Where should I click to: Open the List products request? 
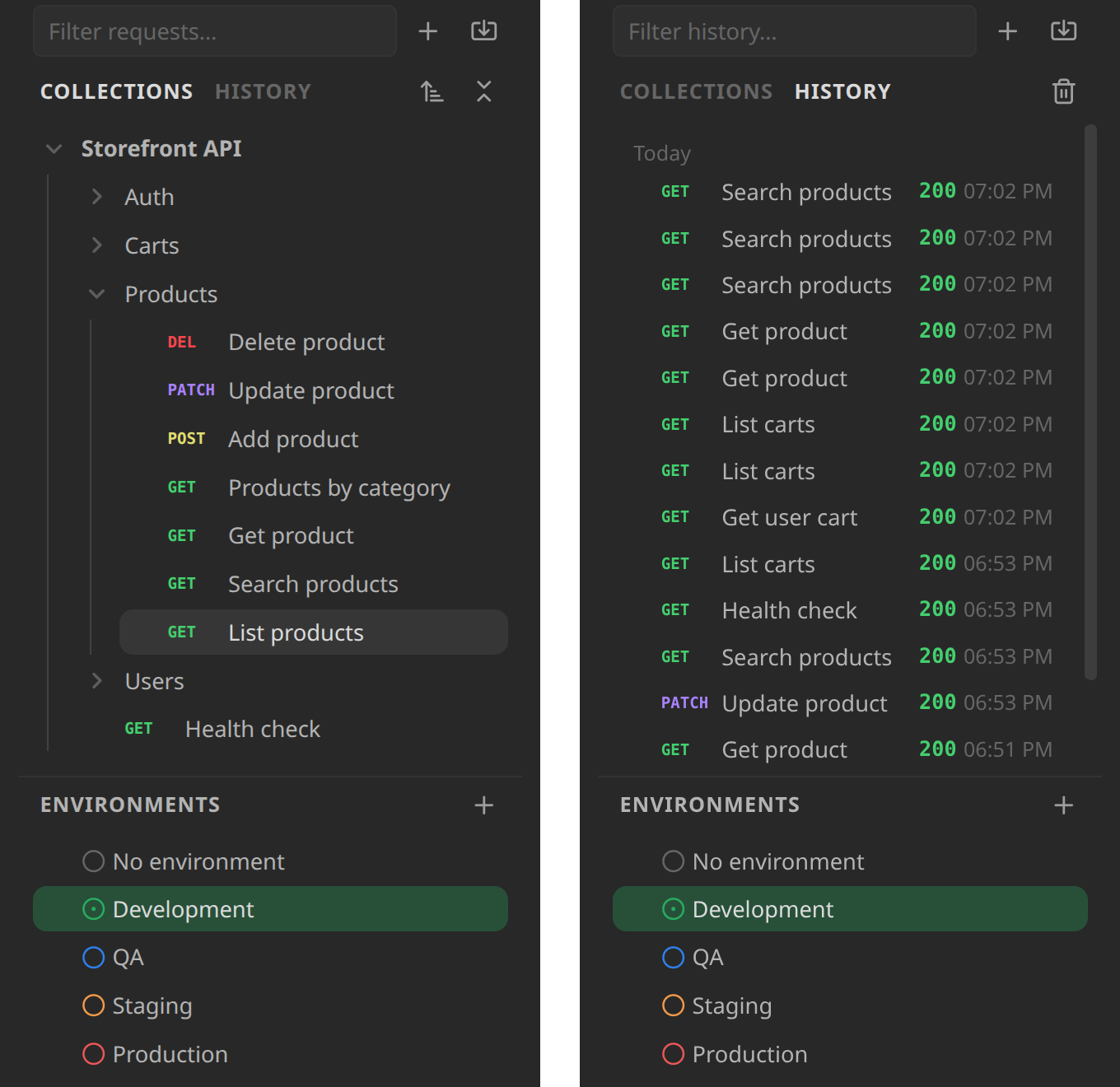[314, 632]
